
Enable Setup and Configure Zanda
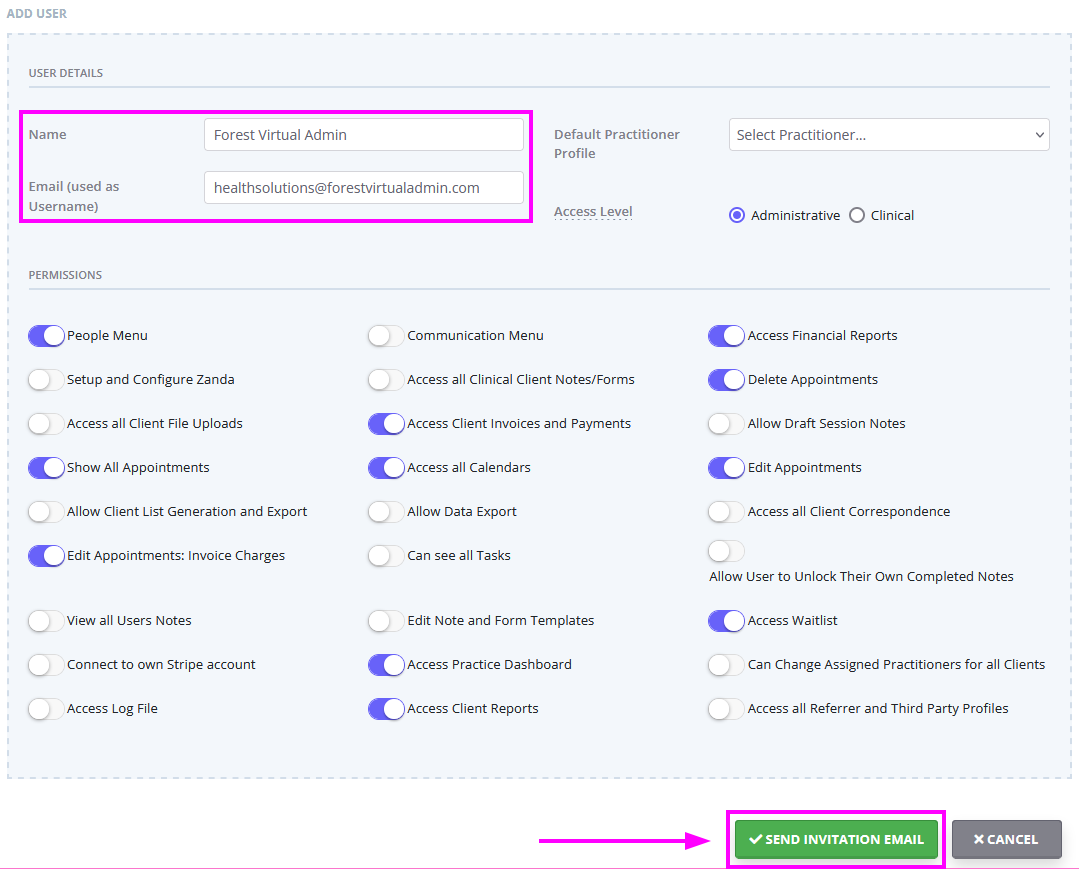(x=45, y=379)
